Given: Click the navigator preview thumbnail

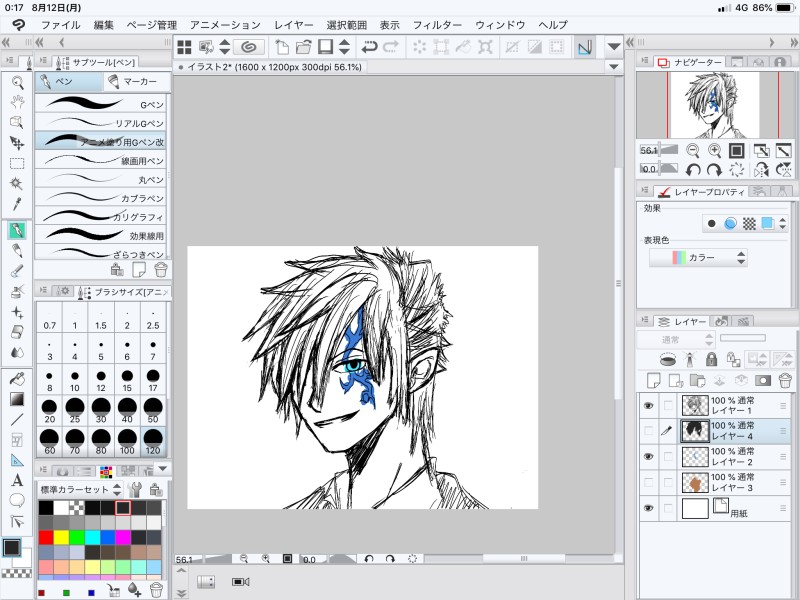Looking at the screenshot, I should point(714,105).
